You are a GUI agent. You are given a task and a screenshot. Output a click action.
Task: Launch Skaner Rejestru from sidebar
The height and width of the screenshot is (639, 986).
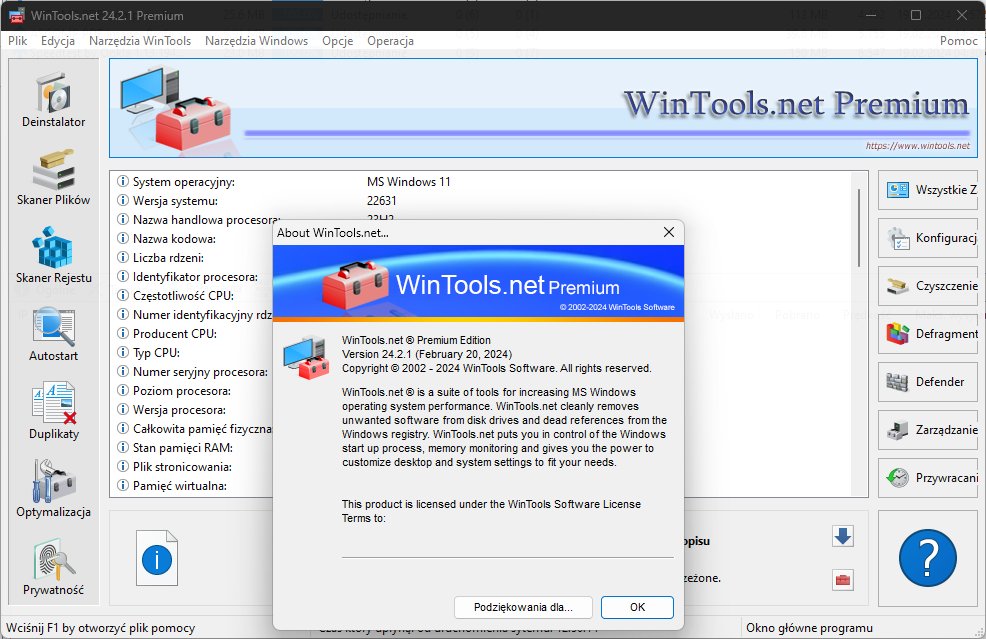click(x=53, y=257)
